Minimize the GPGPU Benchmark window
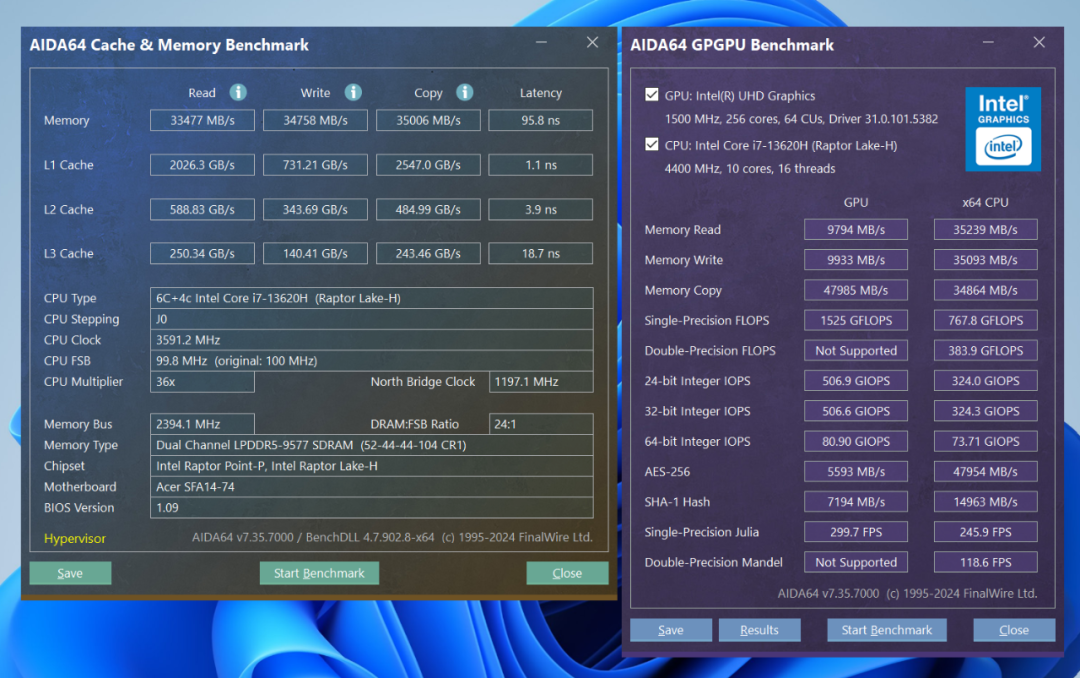The width and height of the screenshot is (1080, 678). click(x=988, y=43)
